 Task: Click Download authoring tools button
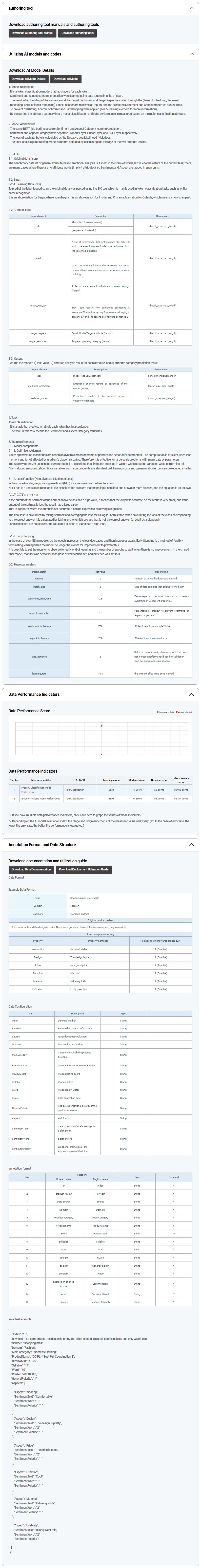(x=77, y=33)
